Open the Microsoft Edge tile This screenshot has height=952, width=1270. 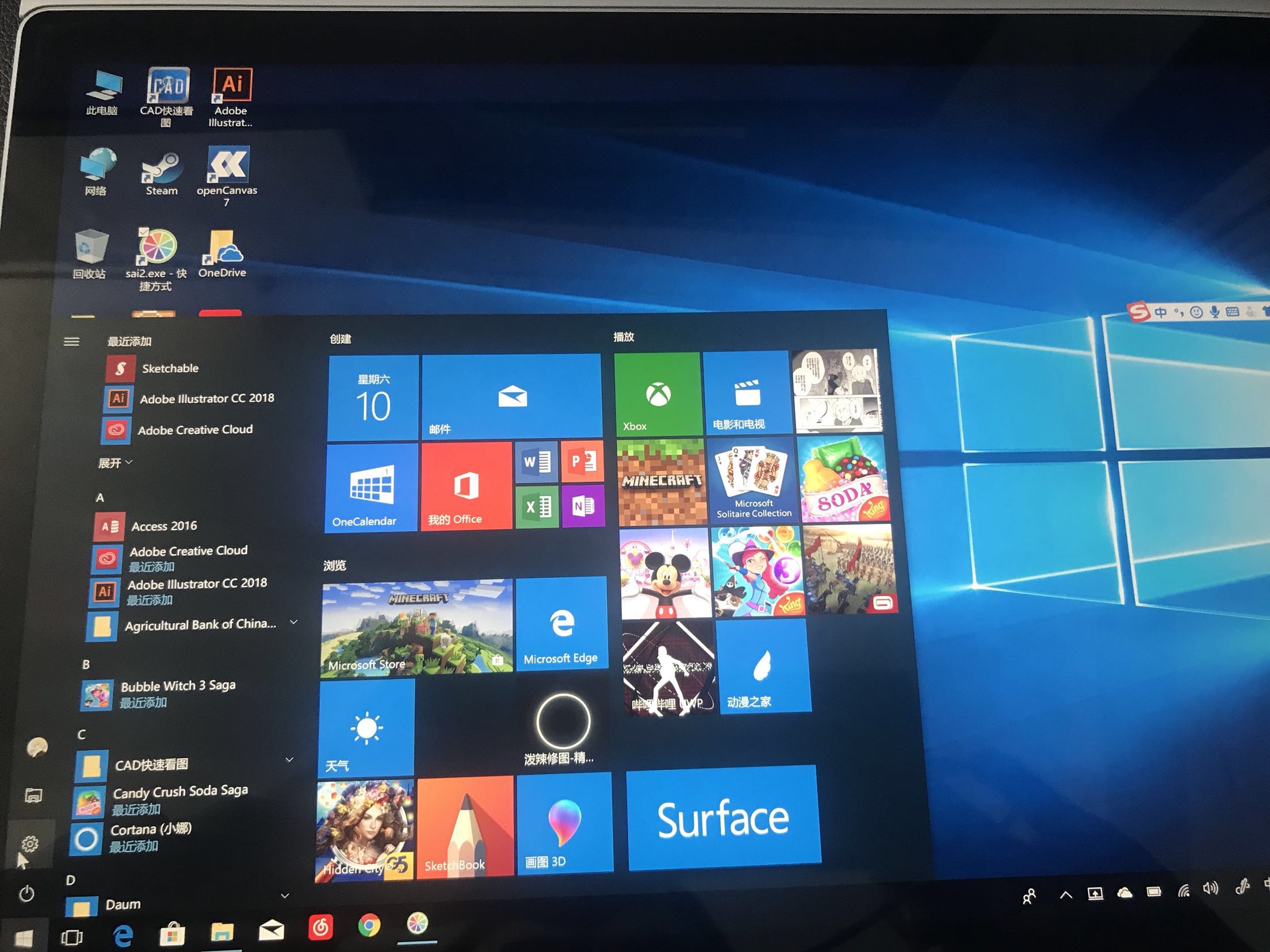[561, 623]
